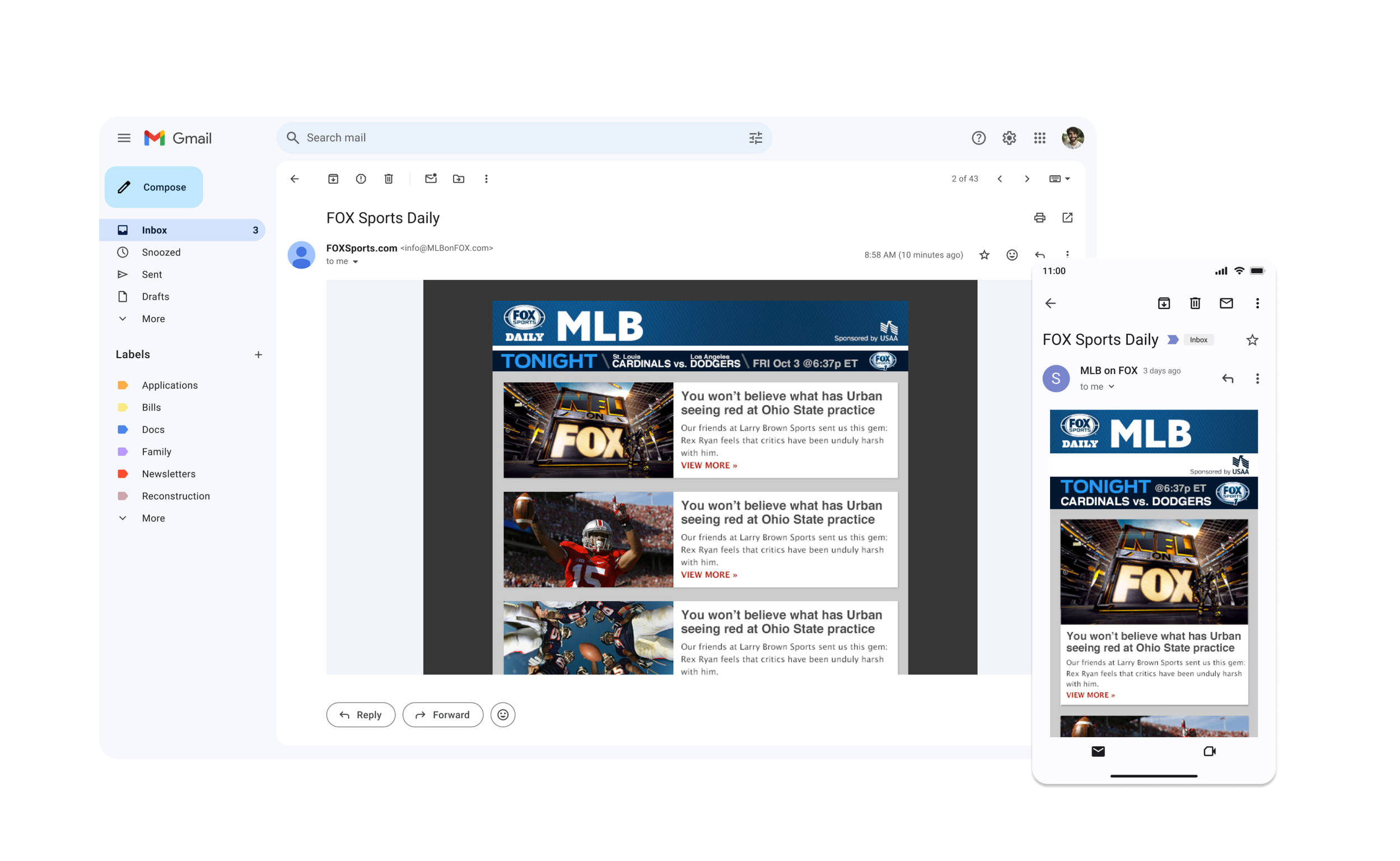Print the FOX Sports Daily email
Image resolution: width=1400 pixels, height=861 pixels.
[1039, 218]
